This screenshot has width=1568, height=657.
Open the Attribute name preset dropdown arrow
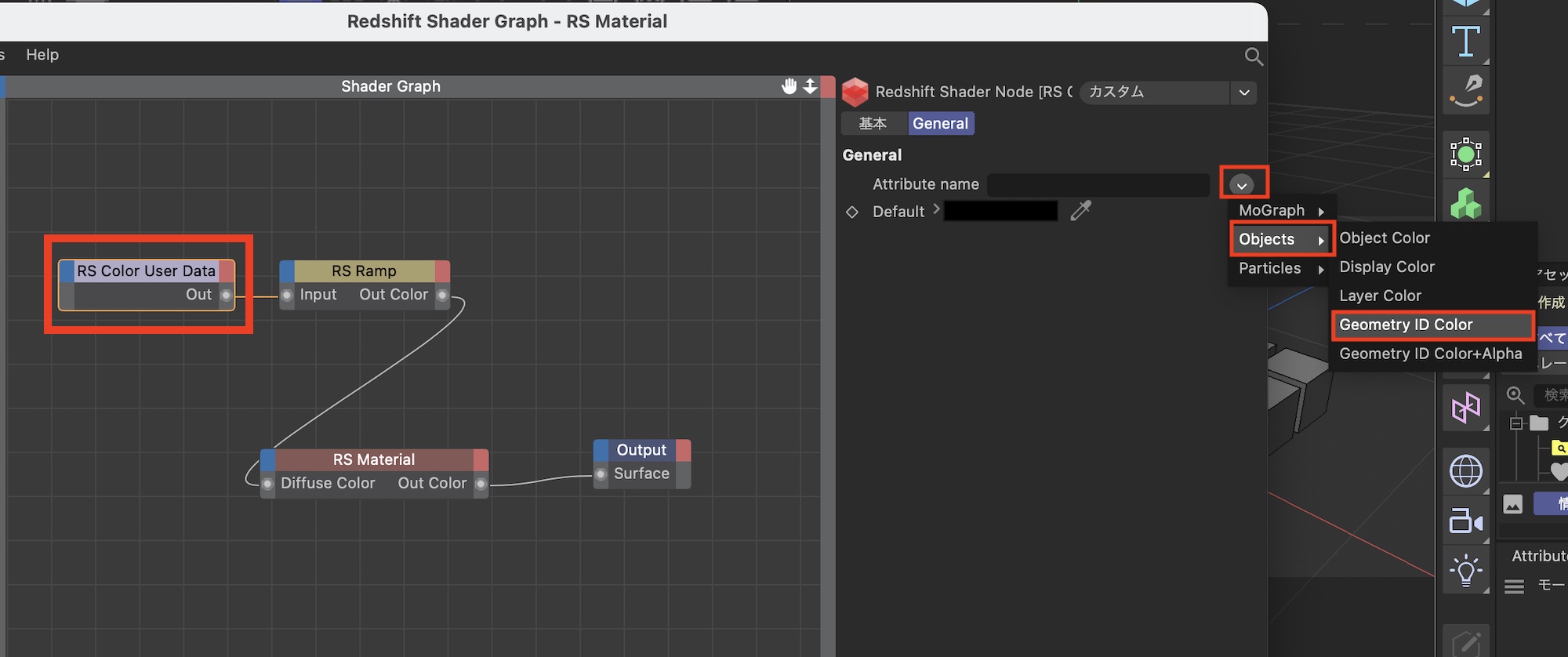(1242, 185)
